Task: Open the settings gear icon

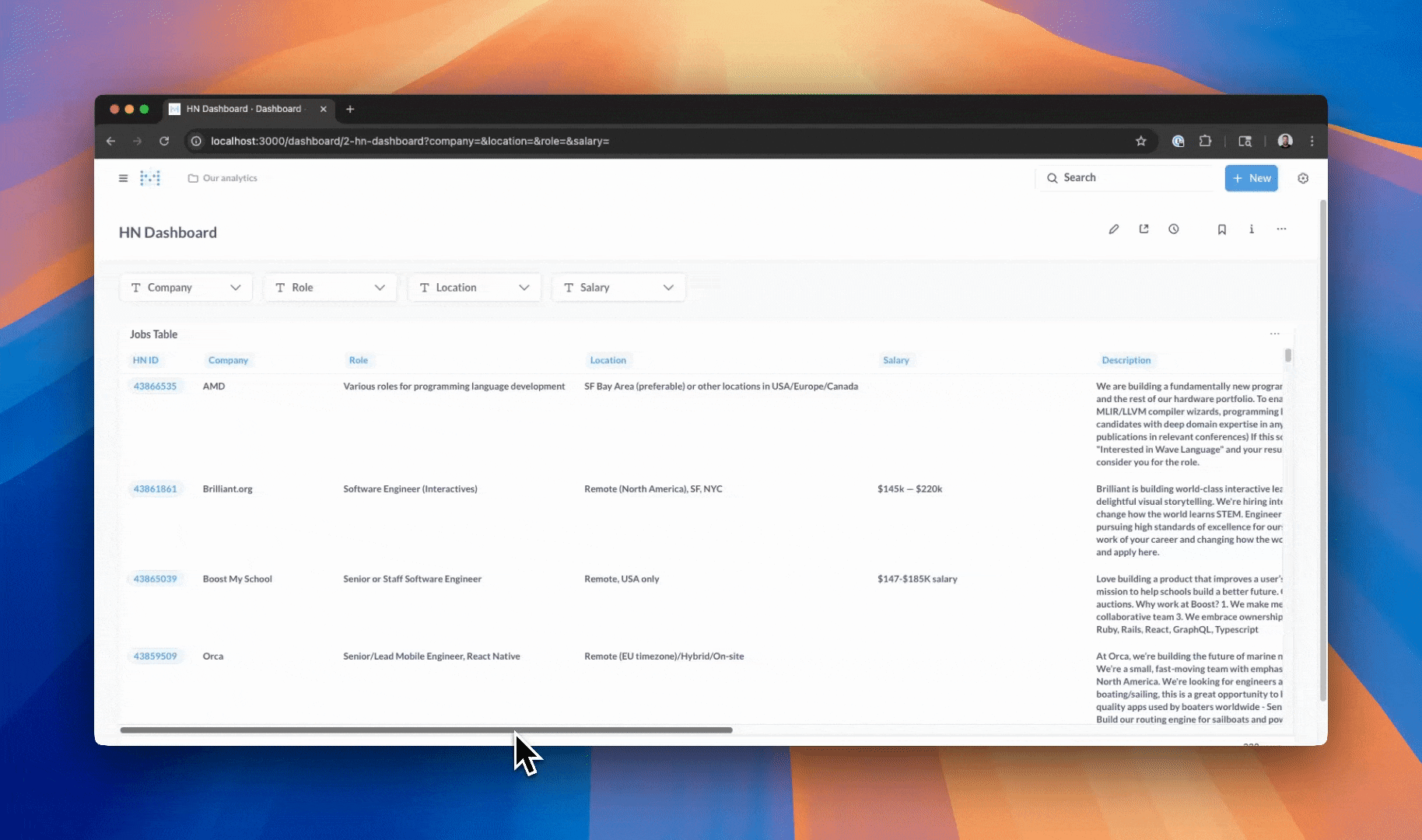Action: [x=1303, y=178]
